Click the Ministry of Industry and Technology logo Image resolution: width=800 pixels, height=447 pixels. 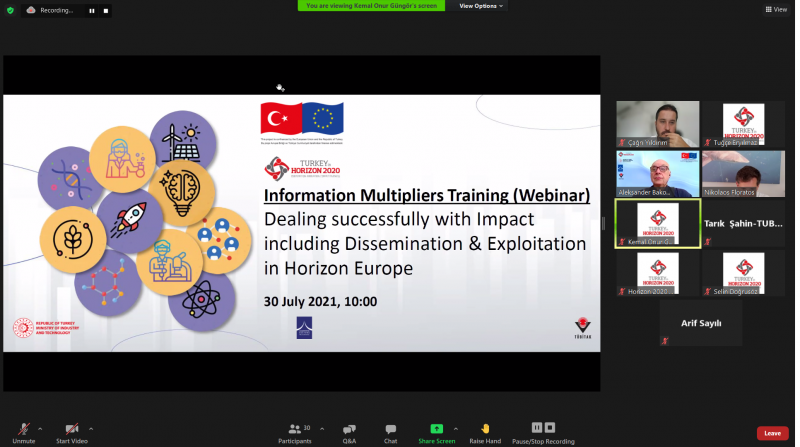[x=46, y=328]
